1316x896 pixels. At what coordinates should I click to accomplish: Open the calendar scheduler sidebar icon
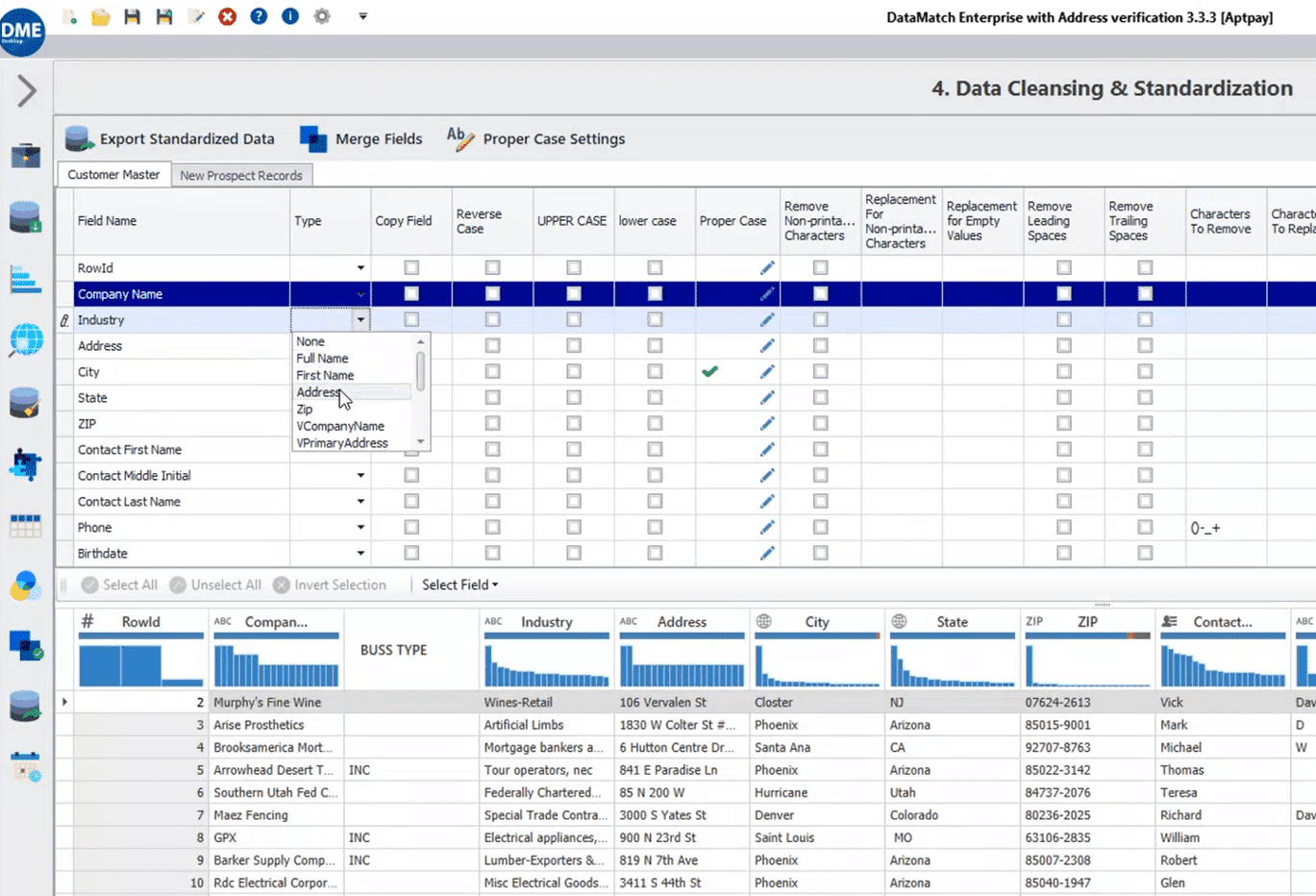point(26,766)
